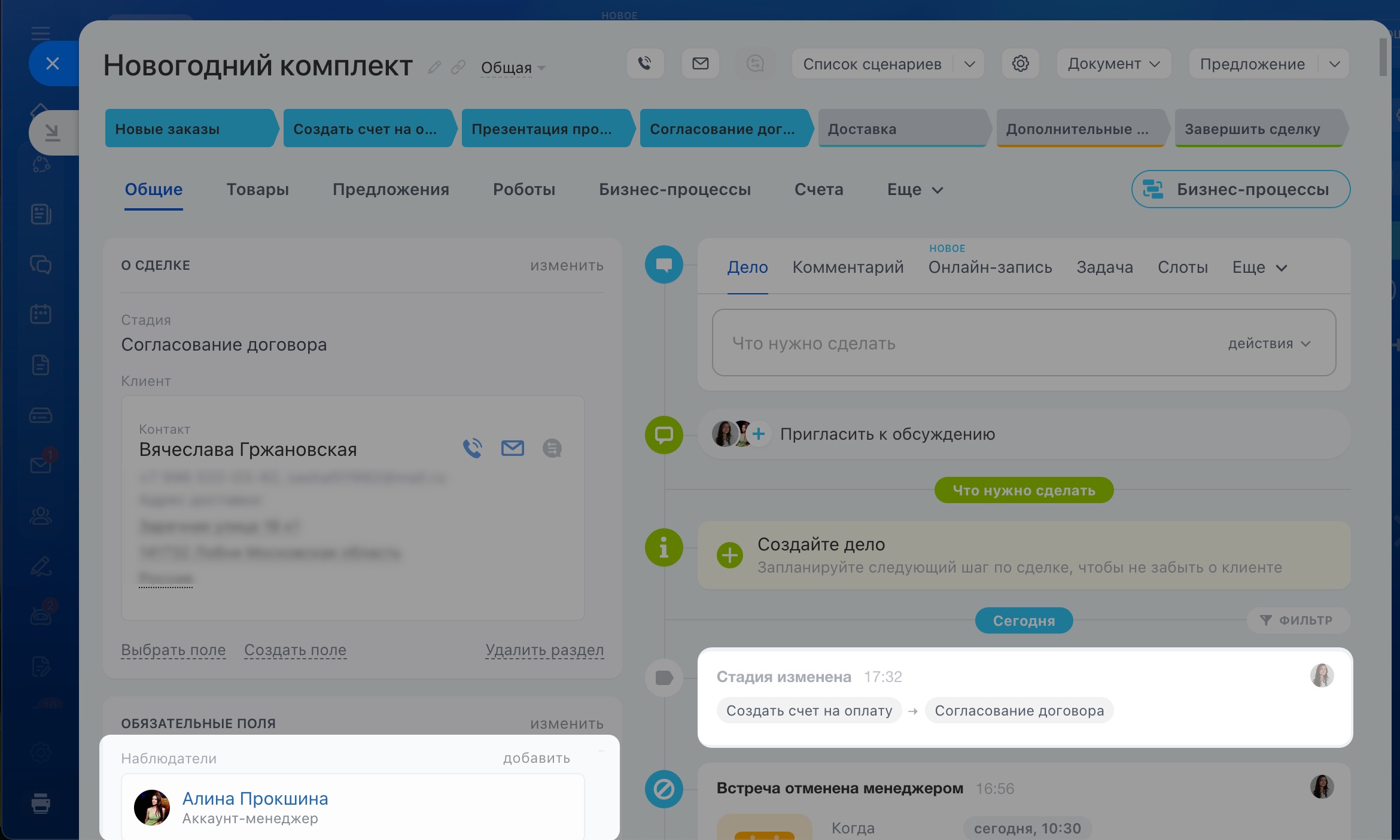Screen dimensions: 1400x840
Task: Expand Список сценариев dropdown arrow
Action: (970, 63)
